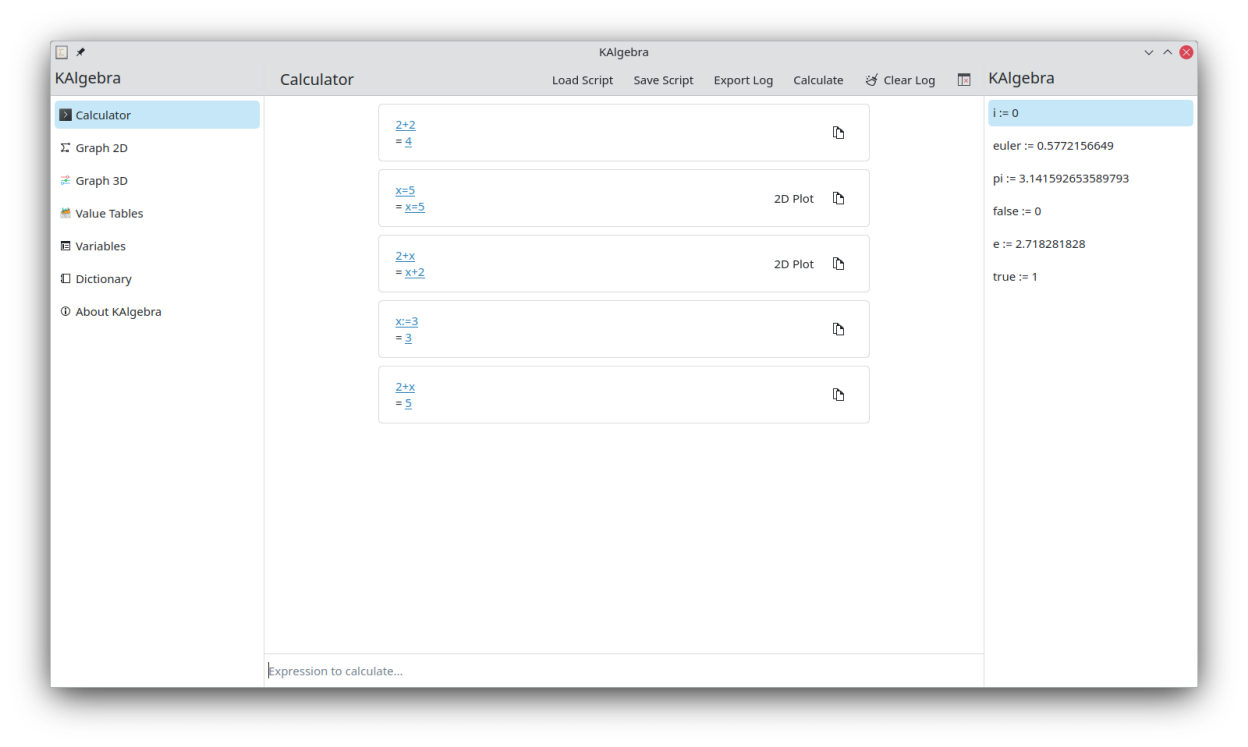Click the Clear Log broom icon
The width and height of the screenshot is (1248, 747).
pos(872,80)
